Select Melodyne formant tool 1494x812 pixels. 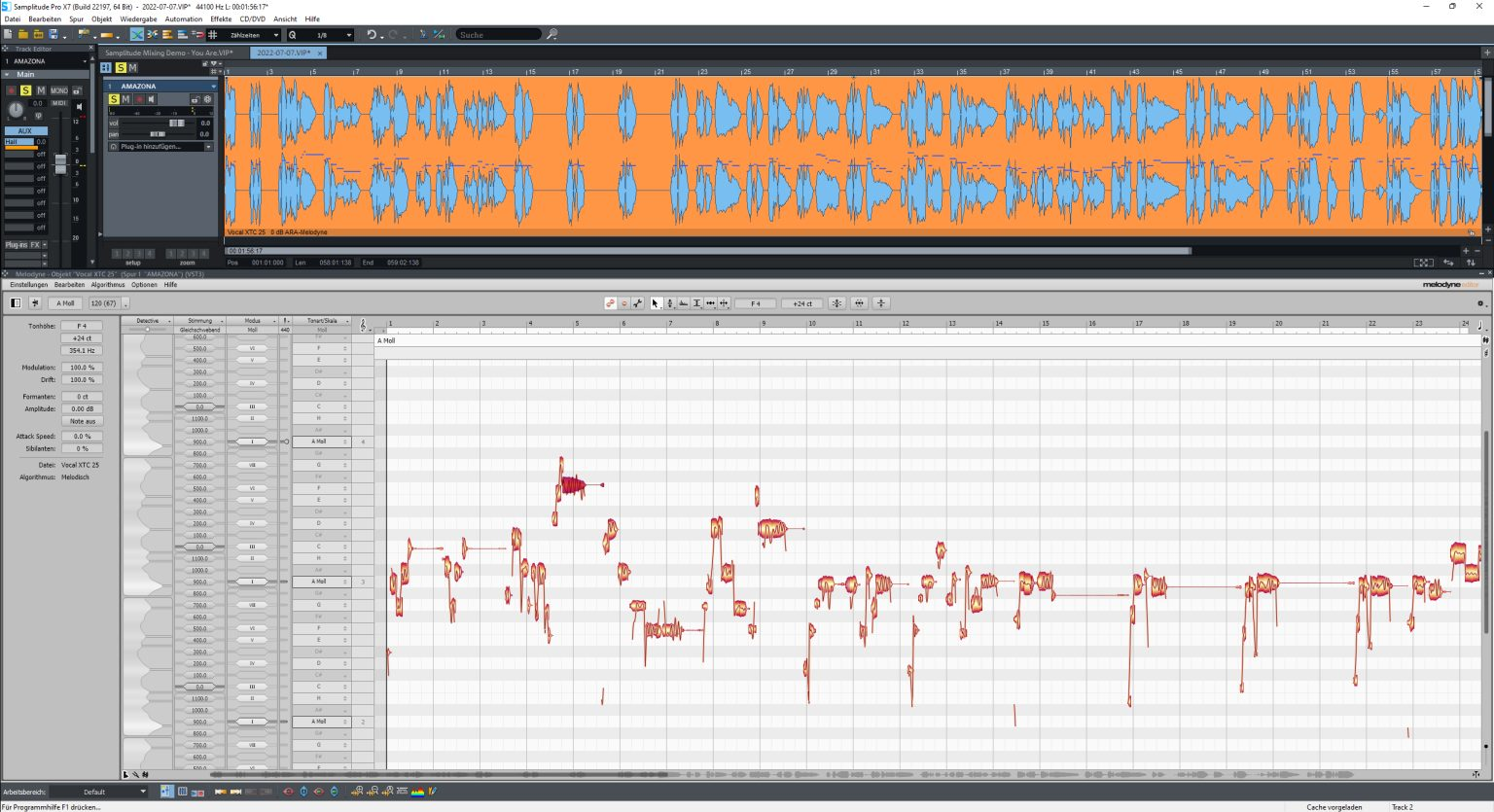click(x=683, y=303)
